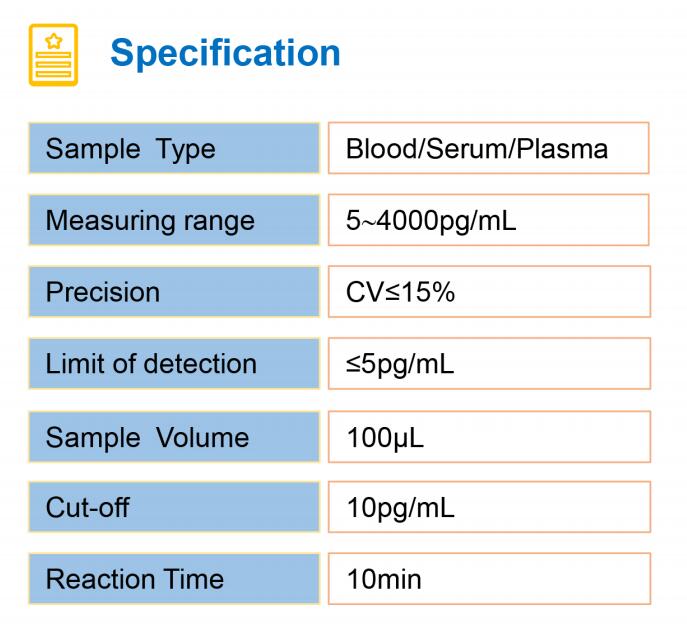Click the 10pg/mL cut-off value field

[489, 507]
